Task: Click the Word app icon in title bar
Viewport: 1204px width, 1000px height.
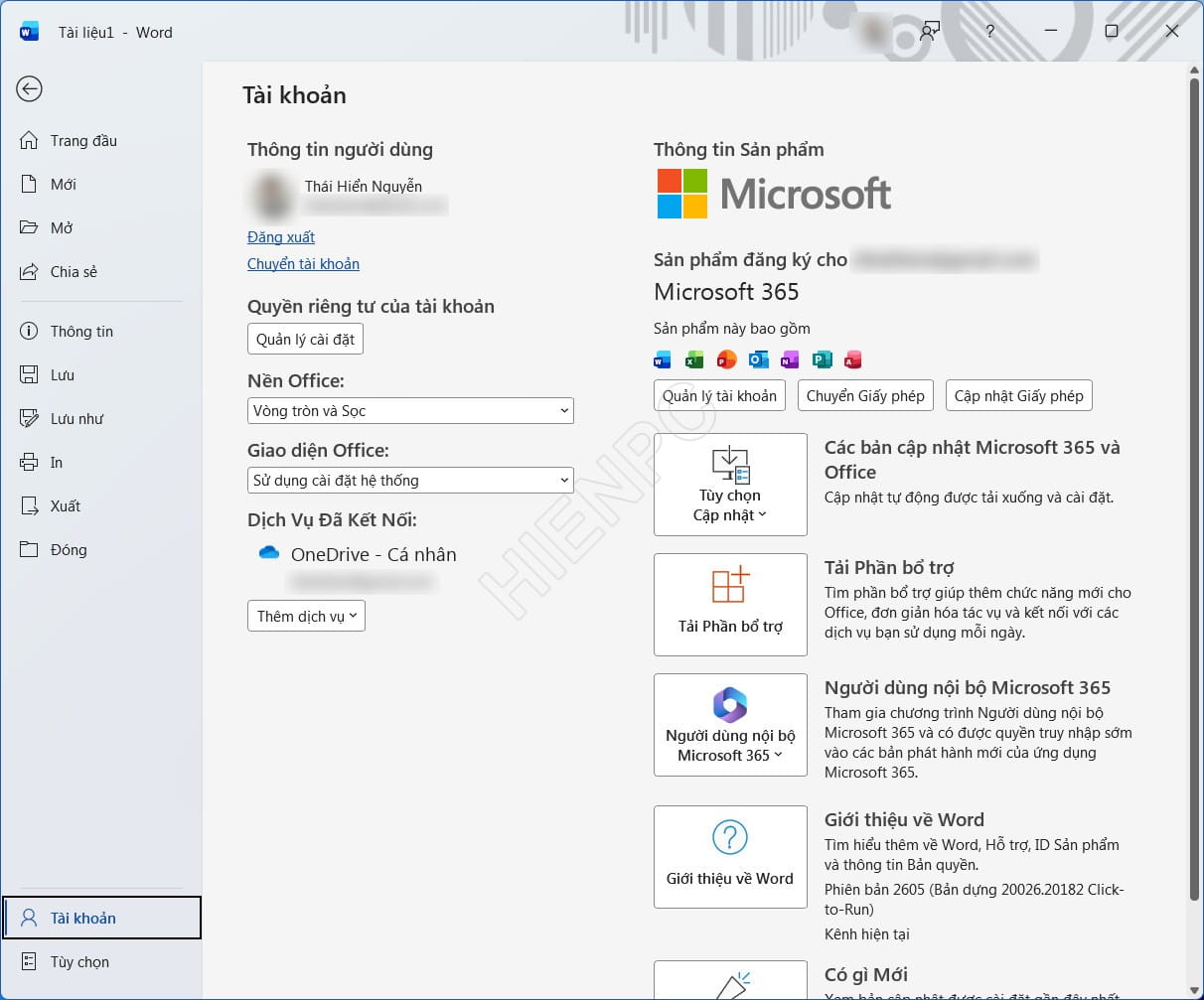Action: [x=29, y=32]
